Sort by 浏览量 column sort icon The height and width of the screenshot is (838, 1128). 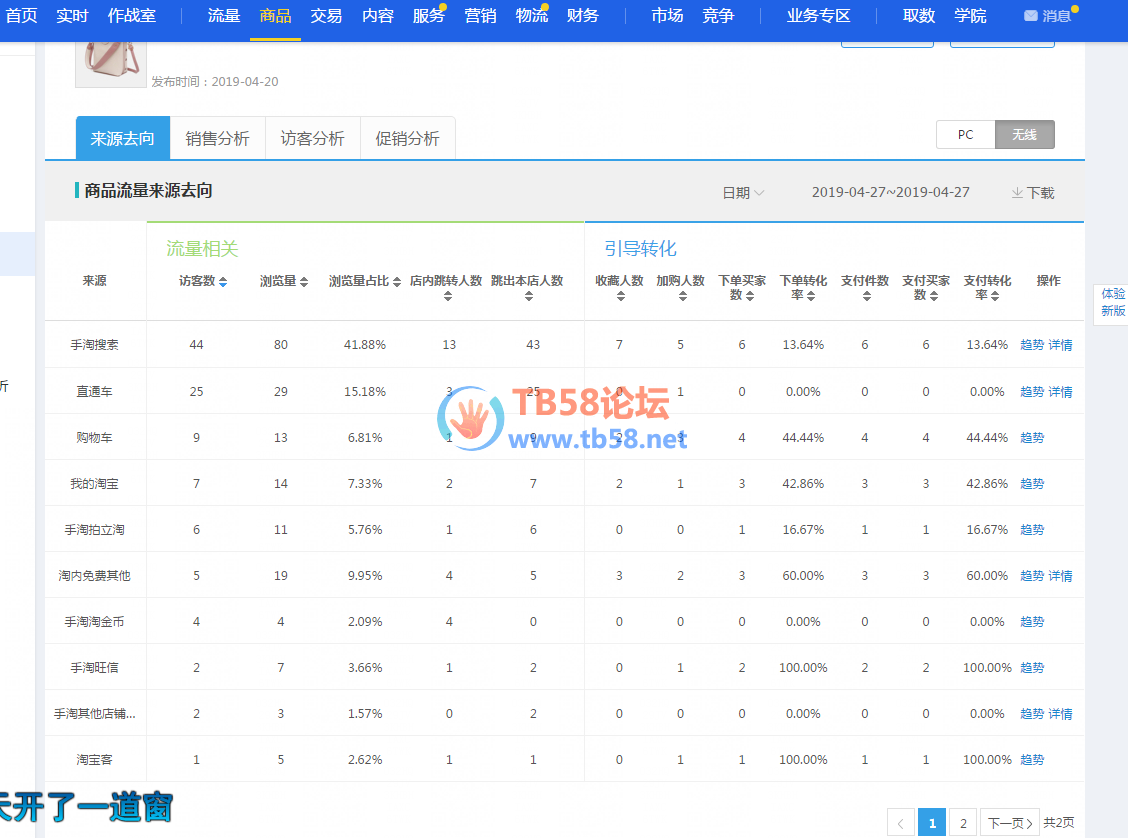tap(304, 282)
